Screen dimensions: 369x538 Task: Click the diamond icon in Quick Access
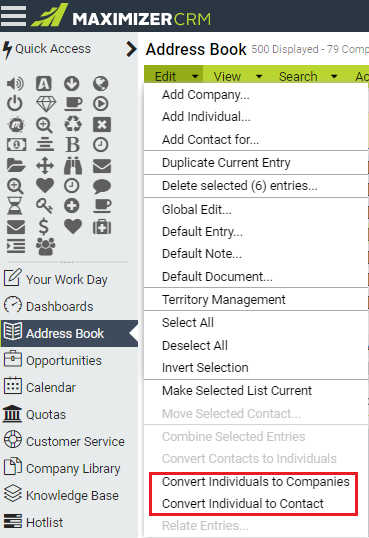46,104
